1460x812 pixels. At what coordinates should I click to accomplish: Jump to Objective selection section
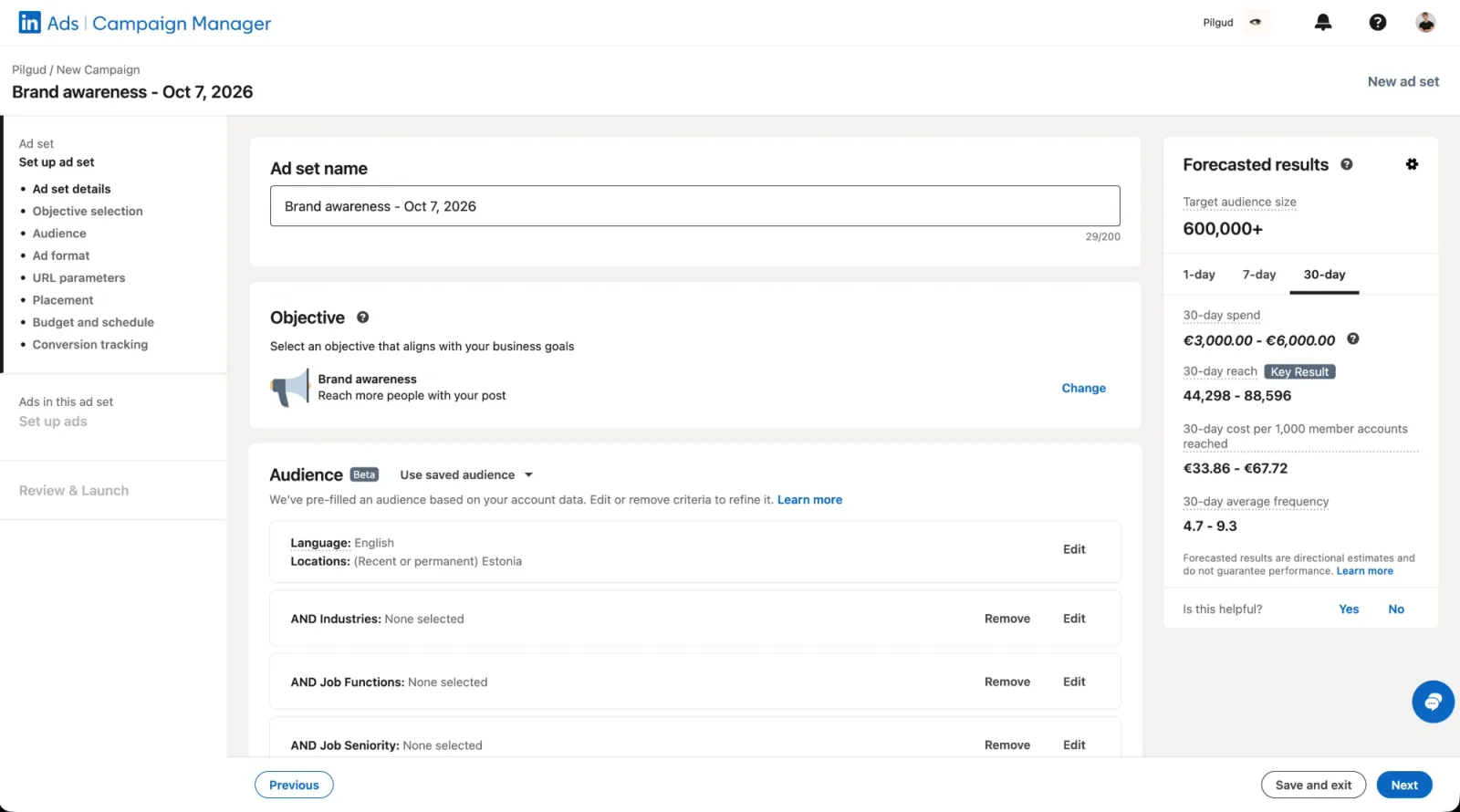point(88,211)
